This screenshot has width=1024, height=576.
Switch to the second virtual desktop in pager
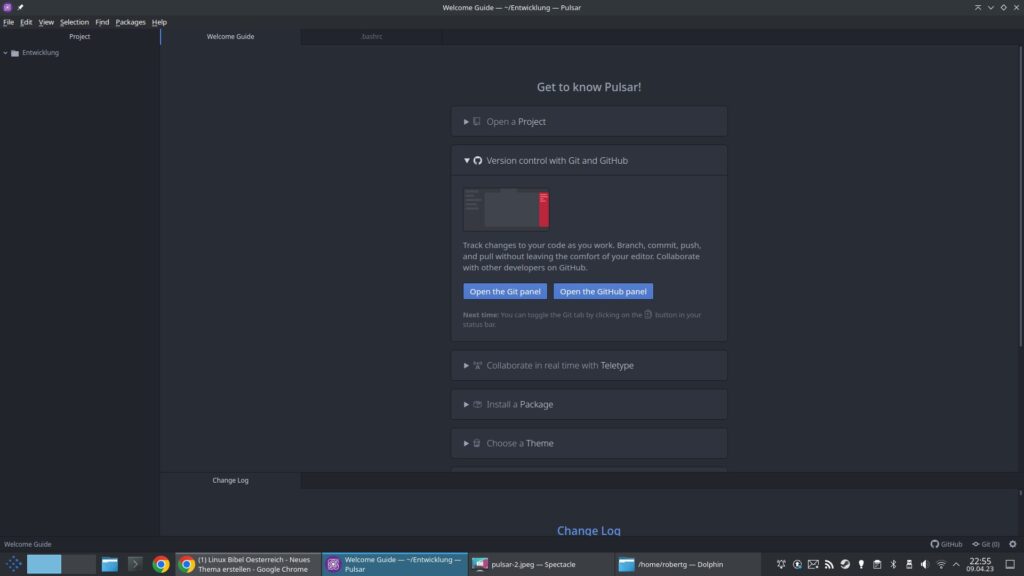click(x=79, y=564)
